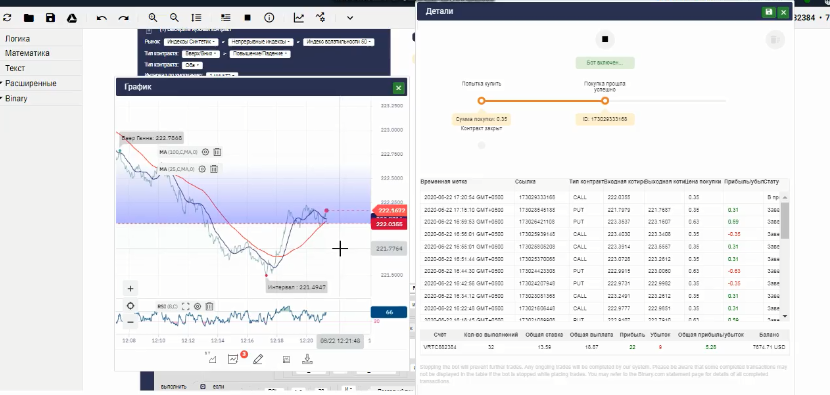Open the indicators menu with badge 3
830x395 pixels.
(x=233, y=359)
